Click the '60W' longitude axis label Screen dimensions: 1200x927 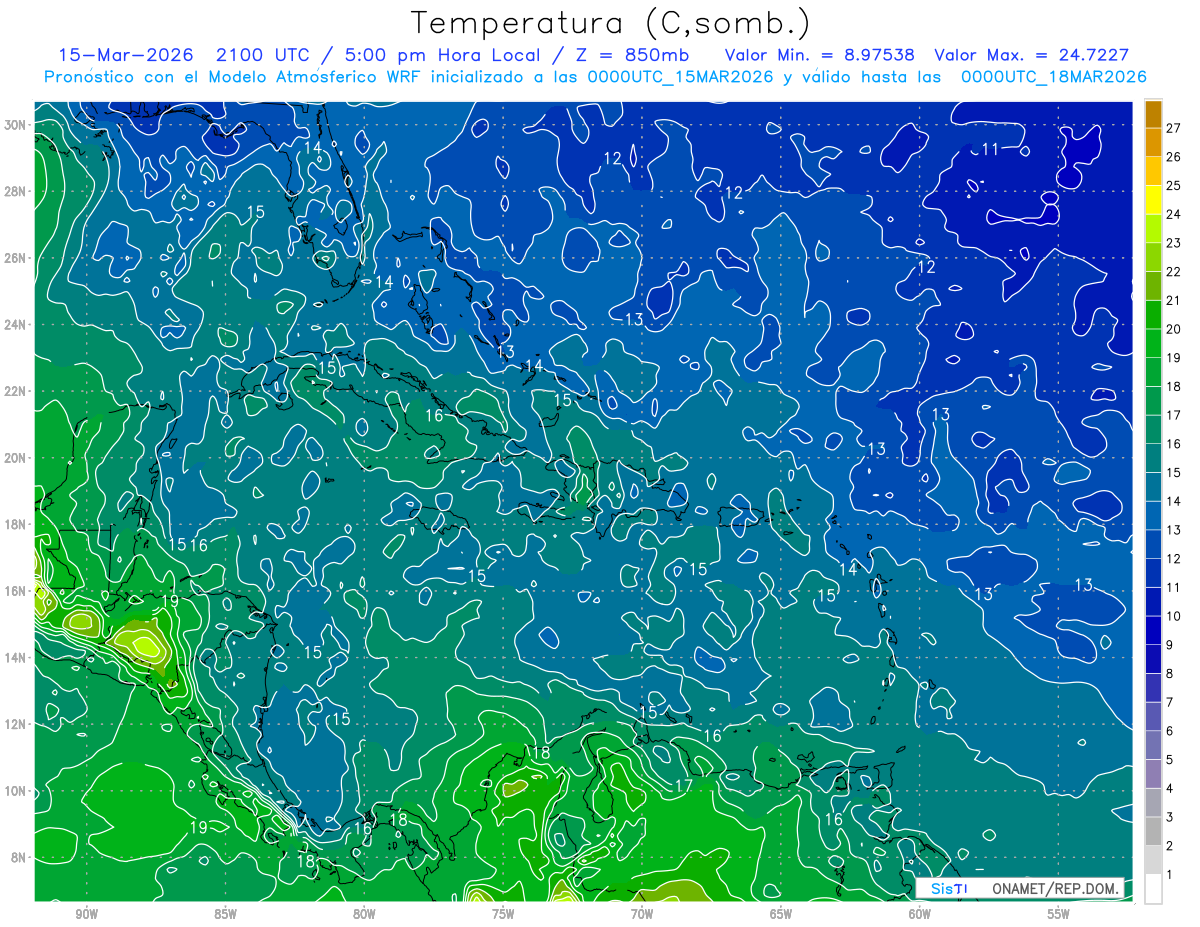920,914
